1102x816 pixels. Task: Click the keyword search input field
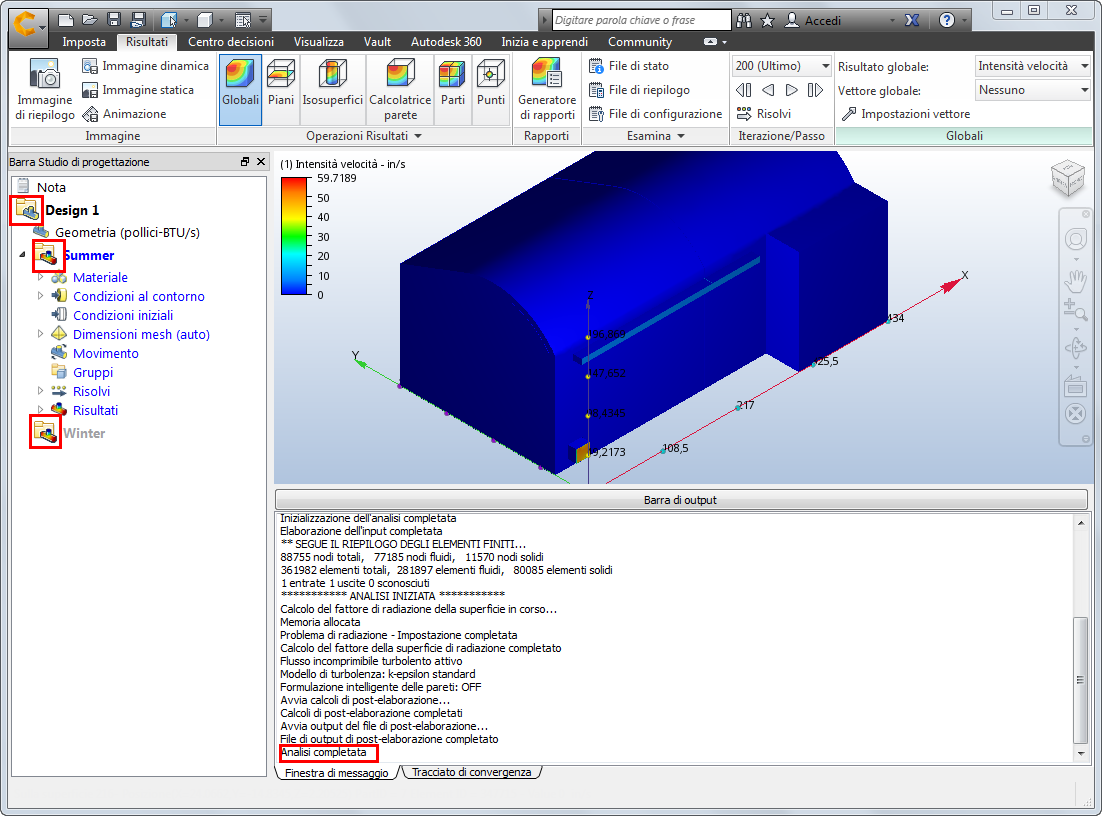(x=641, y=20)
